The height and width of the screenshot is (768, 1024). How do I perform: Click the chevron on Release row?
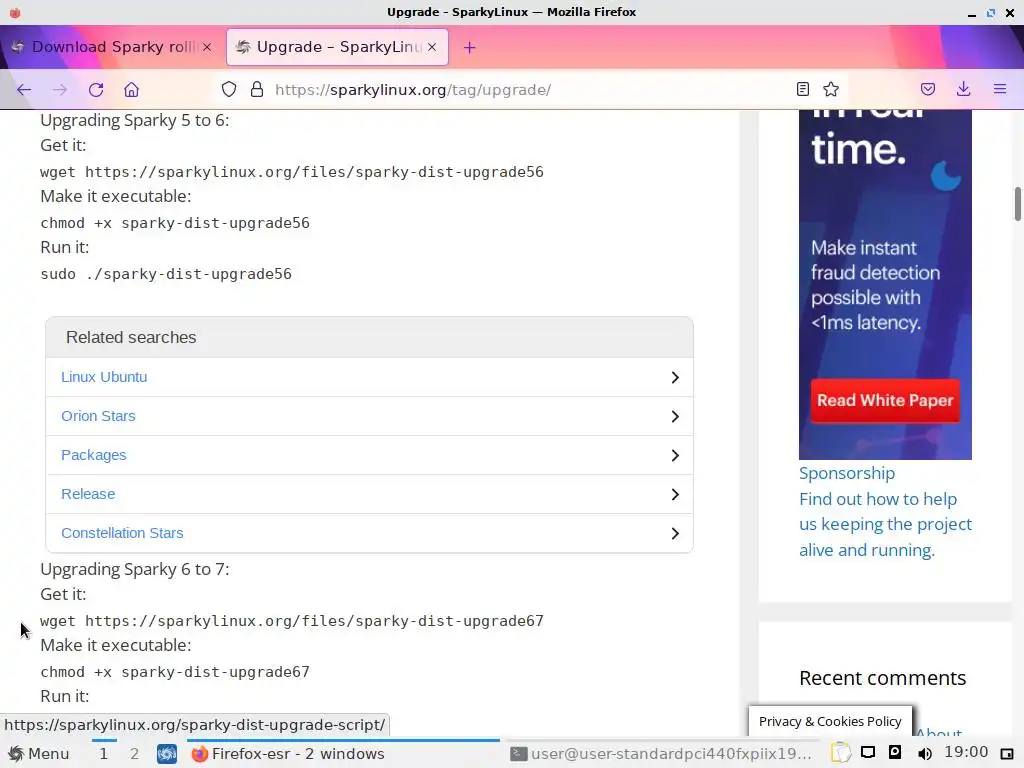(x=675, y=494)
